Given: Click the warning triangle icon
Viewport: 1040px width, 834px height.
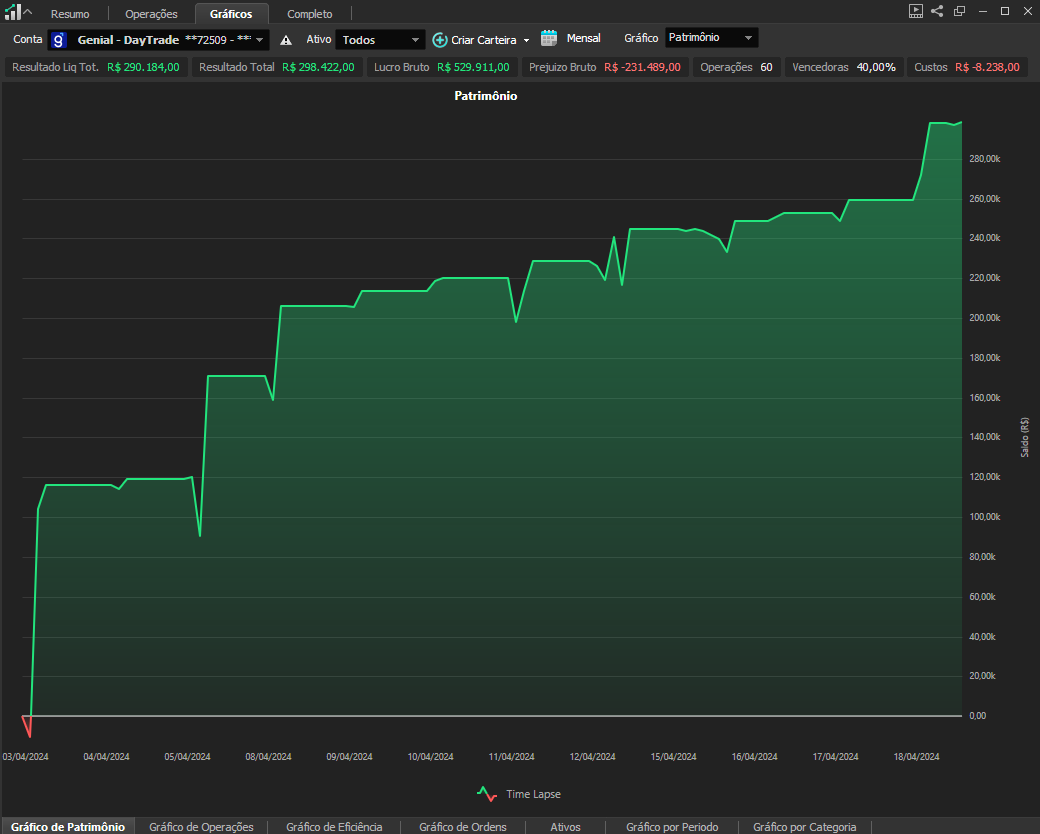Looking at the screenshot, I should coord(286,40).
